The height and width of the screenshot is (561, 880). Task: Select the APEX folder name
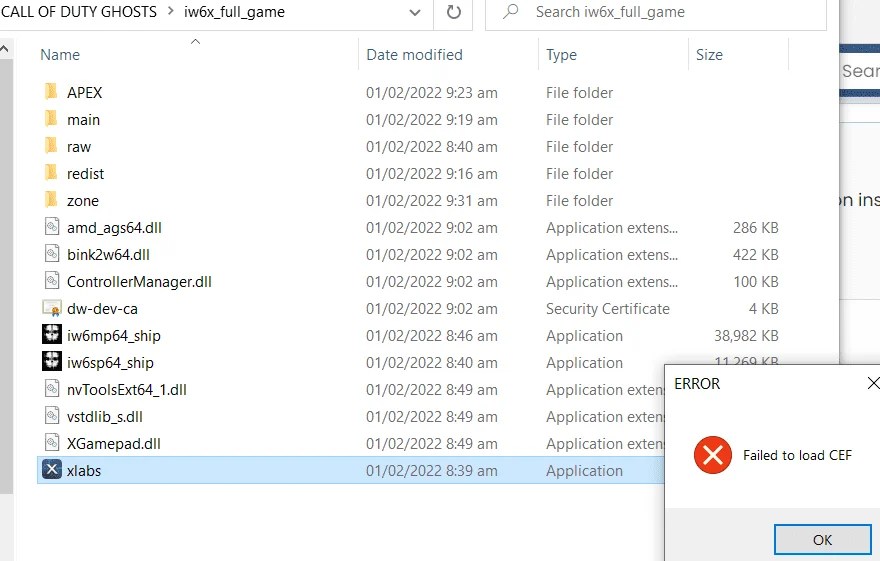coord(84,93)
